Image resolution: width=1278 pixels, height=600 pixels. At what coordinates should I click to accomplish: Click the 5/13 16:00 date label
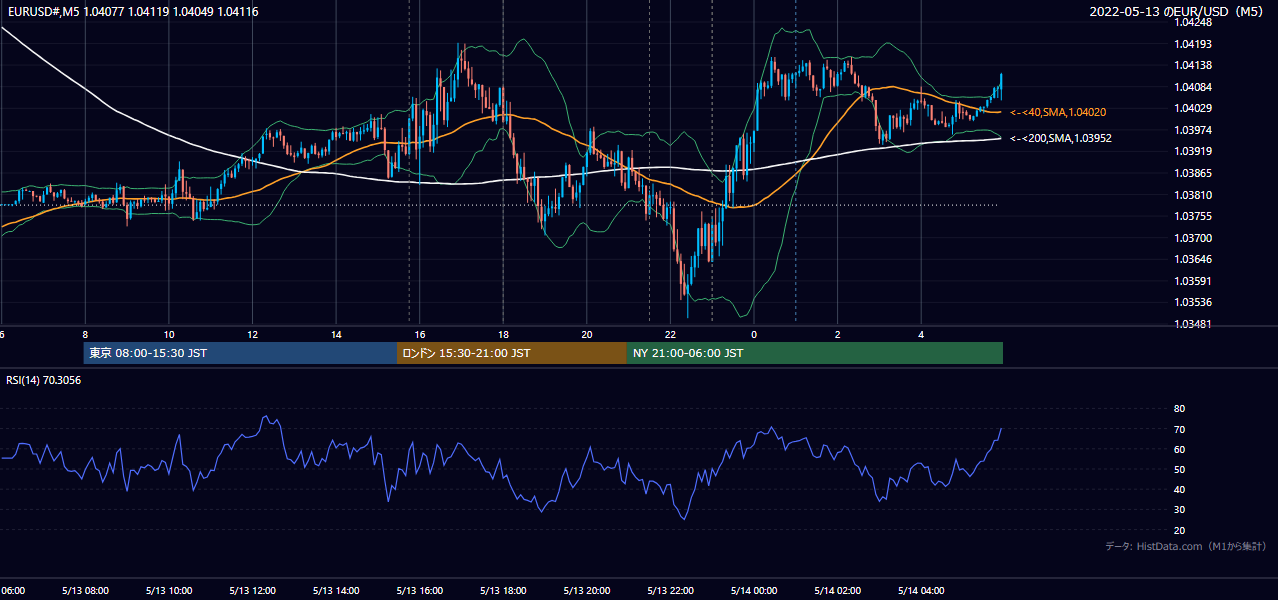point(420,590)
